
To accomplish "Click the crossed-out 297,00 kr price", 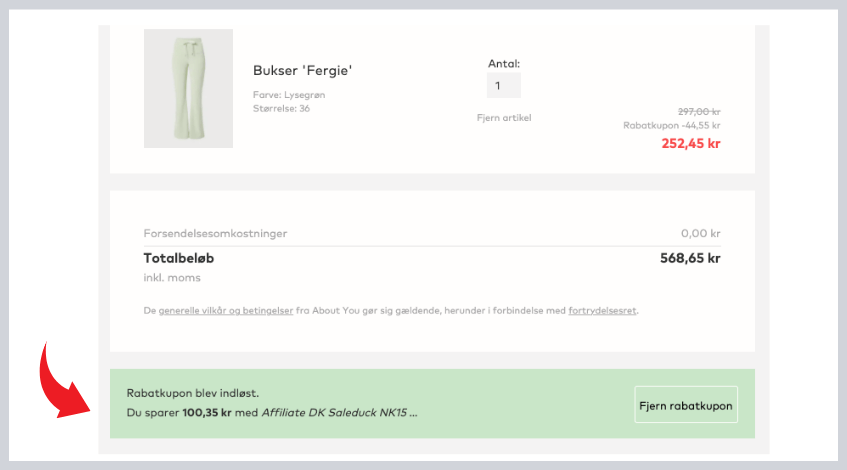I will click(x=699, y=111).
